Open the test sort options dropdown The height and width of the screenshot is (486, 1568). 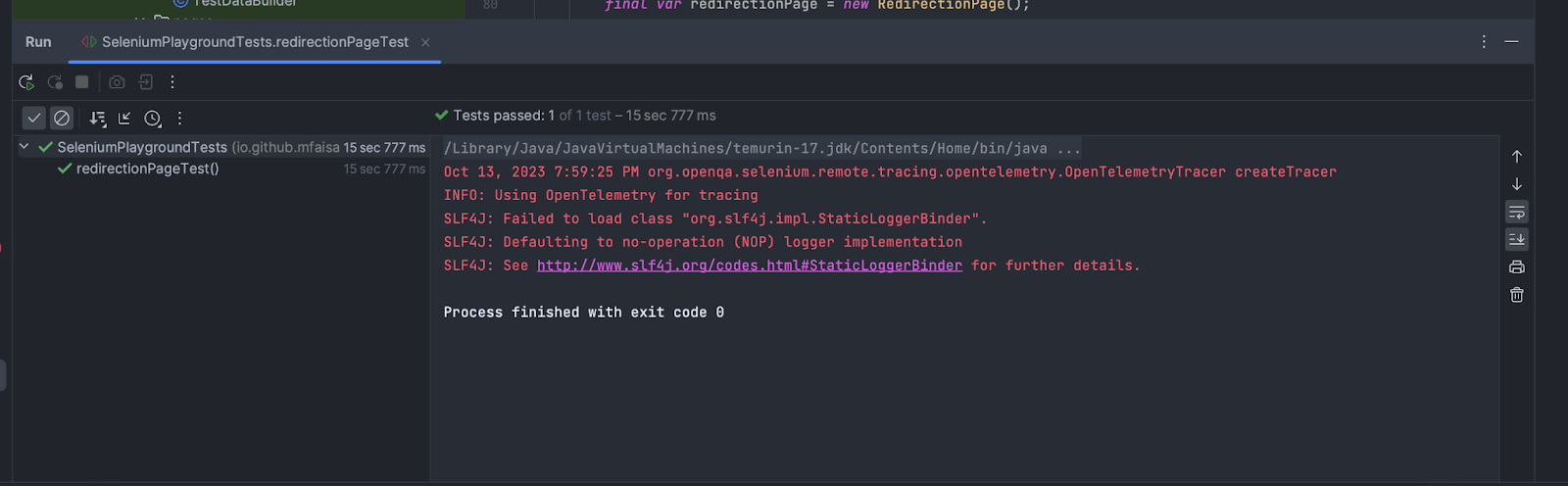click(97, 119)
